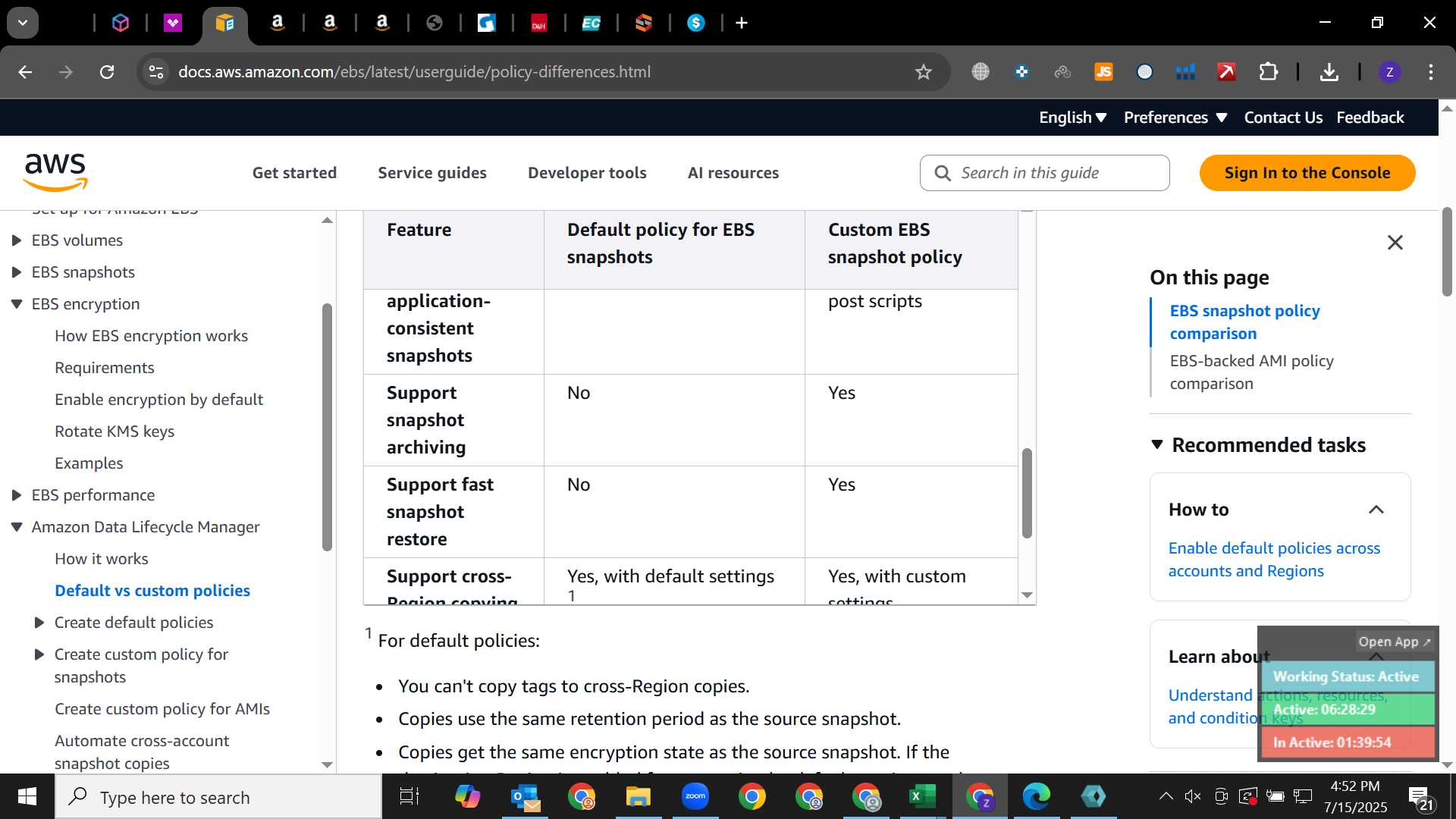Click the table's vertical scrollbar thumb
The height and width of the screenshot is (819, 1456).
(1027, 493)
